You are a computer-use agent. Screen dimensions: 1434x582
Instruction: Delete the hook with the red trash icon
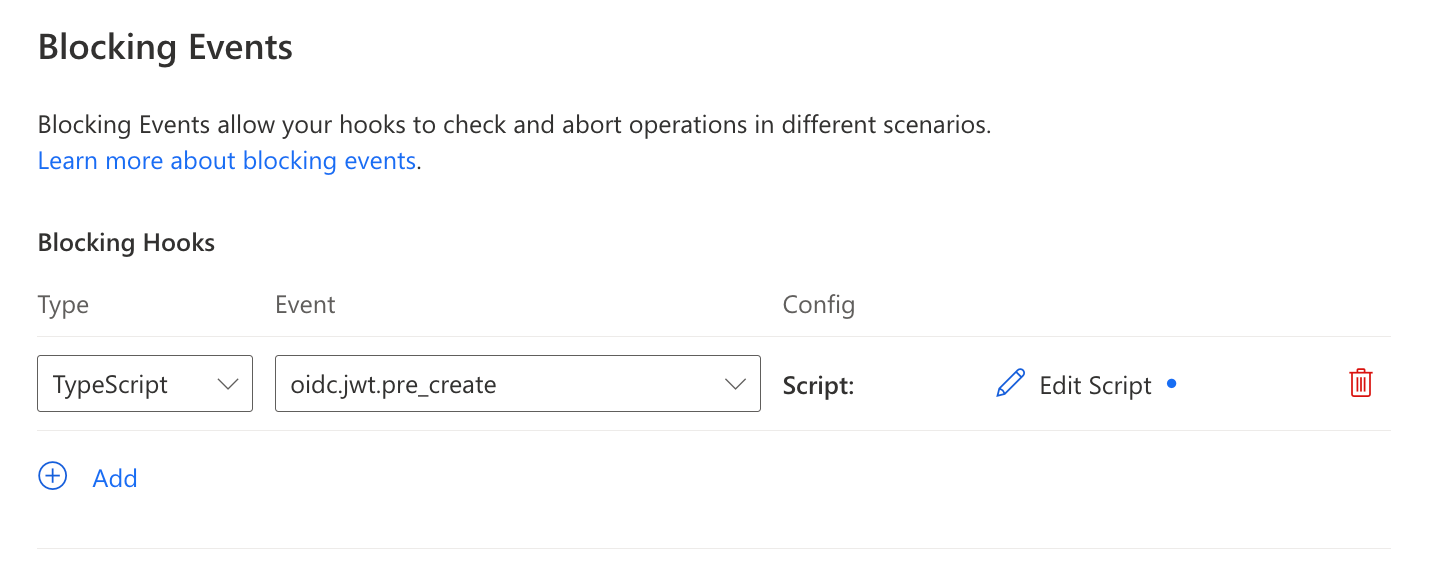pos(1360,383)
